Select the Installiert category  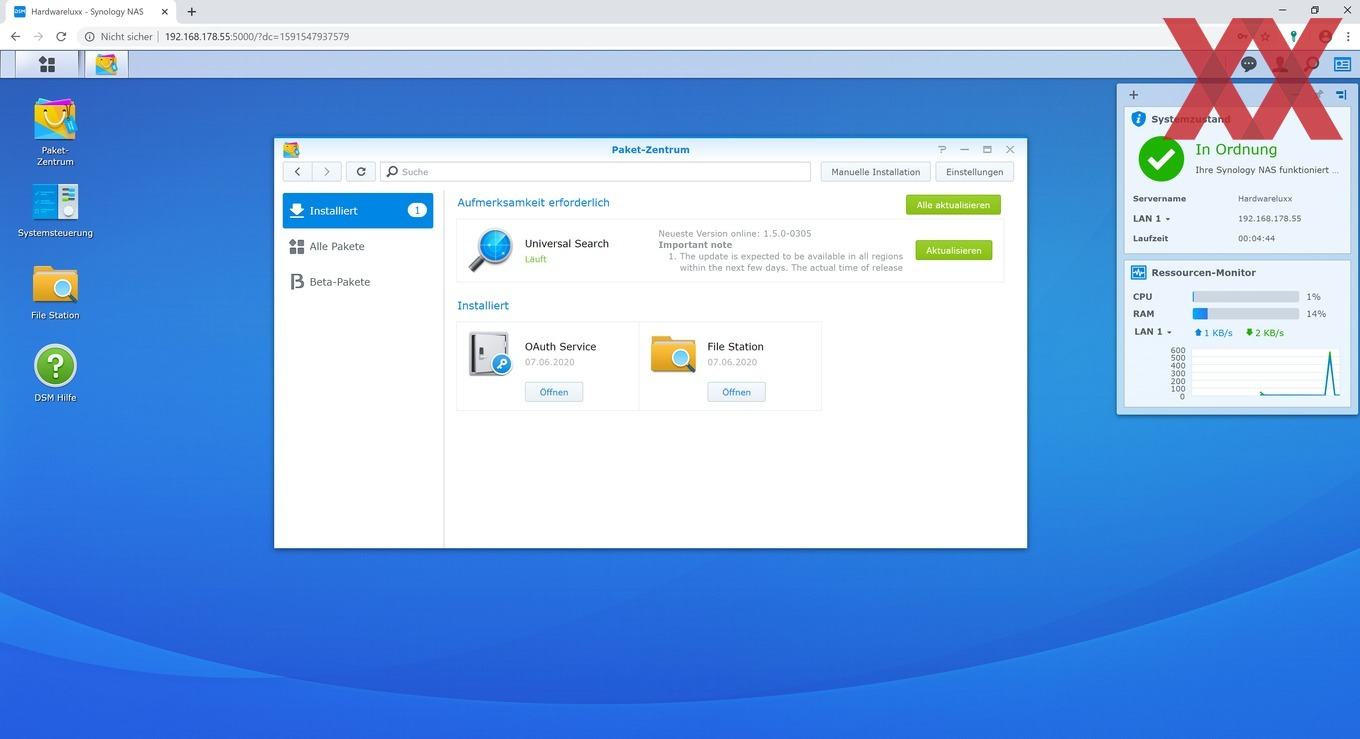358,211
